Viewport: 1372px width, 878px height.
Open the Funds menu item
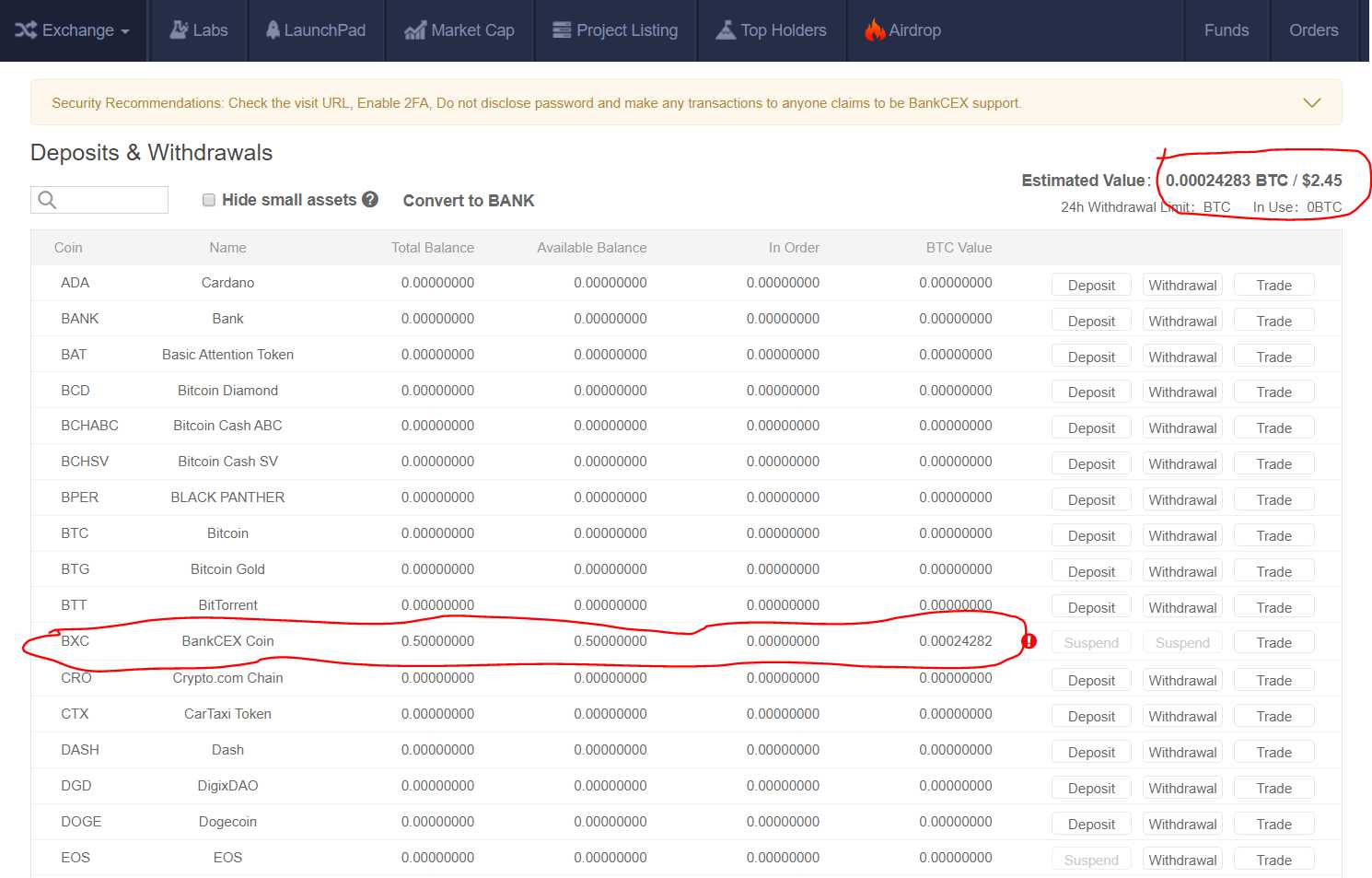pyautogui.click(x=1226, y=30)
